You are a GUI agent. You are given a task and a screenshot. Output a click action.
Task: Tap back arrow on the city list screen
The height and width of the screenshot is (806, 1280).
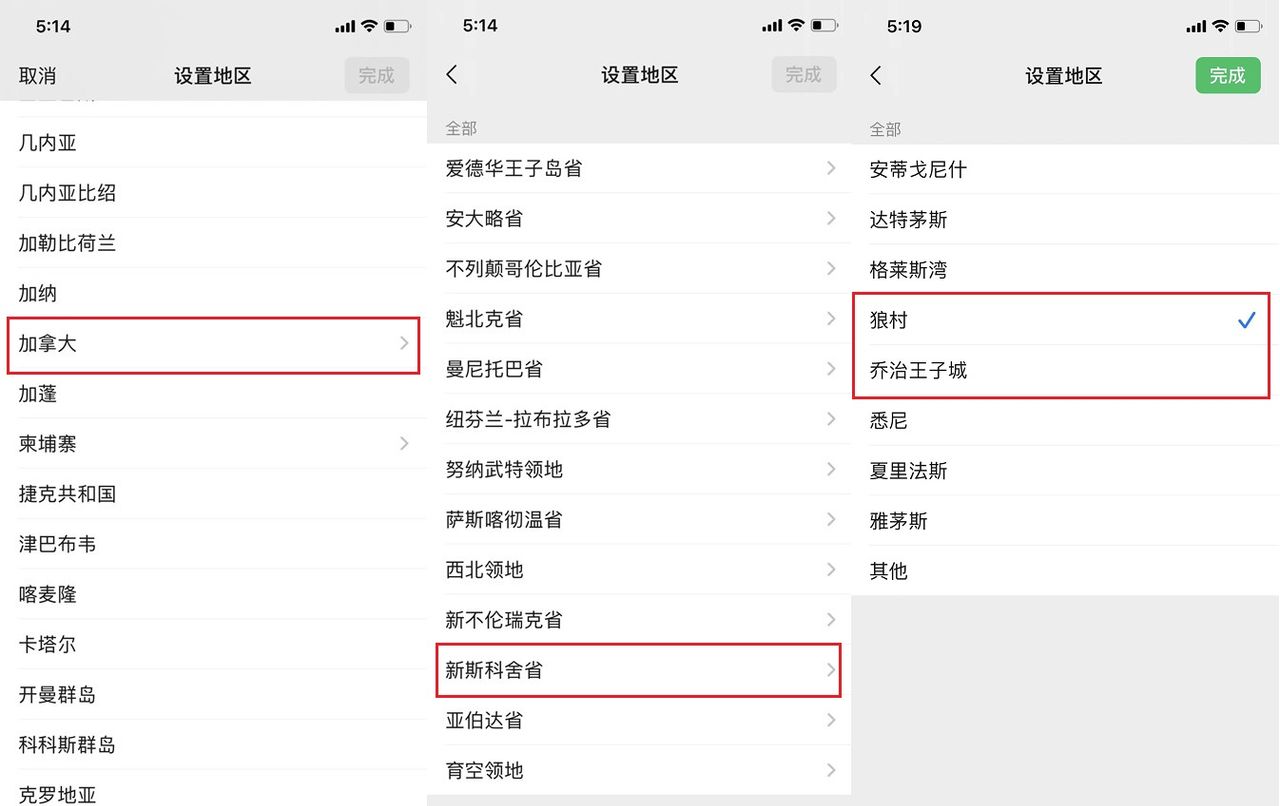pos(876,76)
